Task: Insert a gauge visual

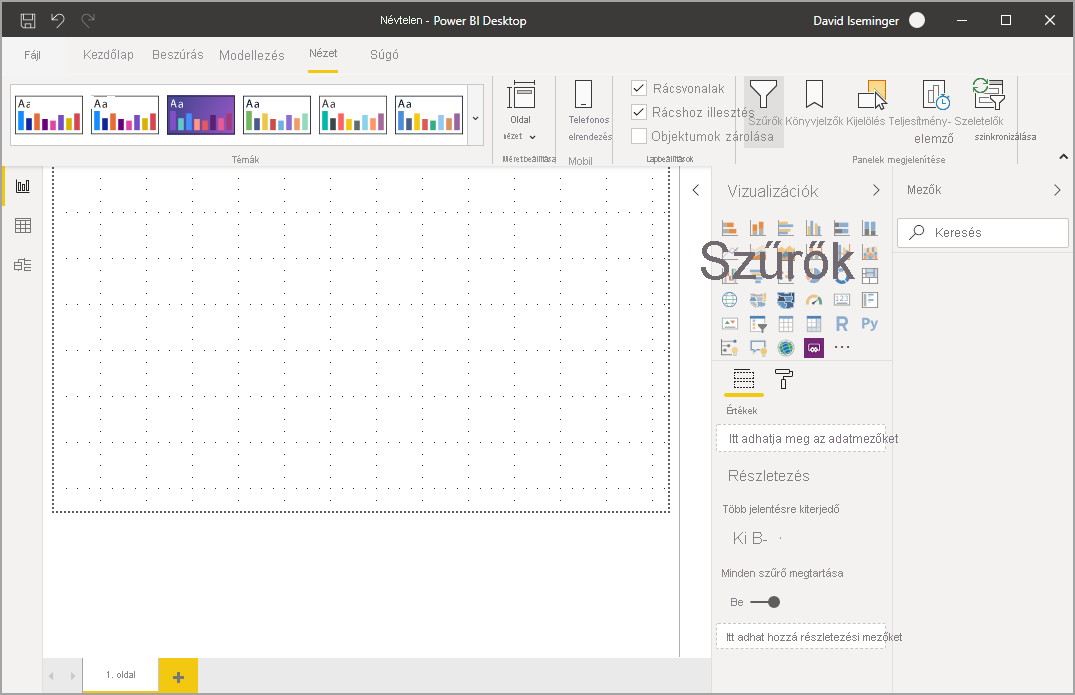Action: (x=814, y=300)
